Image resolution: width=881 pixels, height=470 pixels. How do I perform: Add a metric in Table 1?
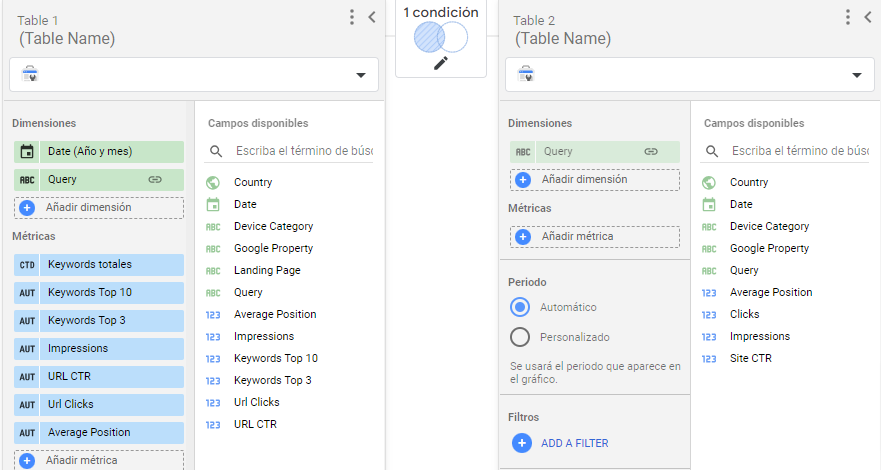point(99,460)
